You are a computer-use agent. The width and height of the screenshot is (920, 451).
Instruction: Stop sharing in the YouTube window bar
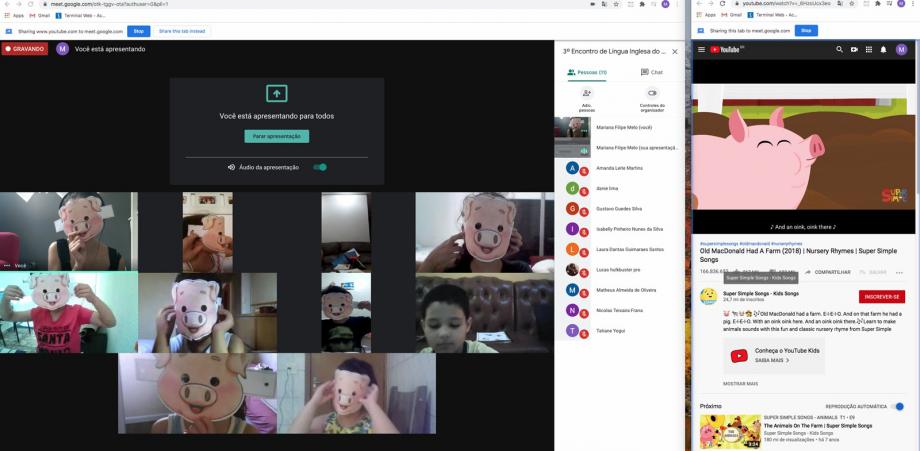pyautogui.click(x=806, y=30)
